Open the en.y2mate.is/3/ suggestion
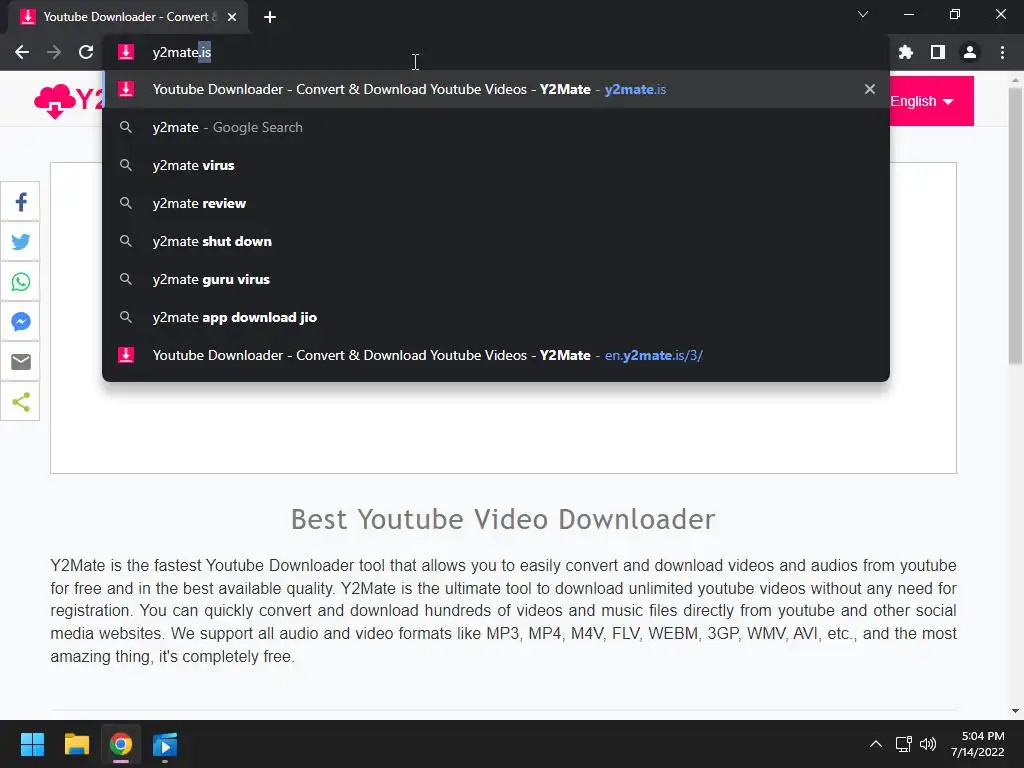This screenshot has height=768, width=1024. click(x=496, y=355)
